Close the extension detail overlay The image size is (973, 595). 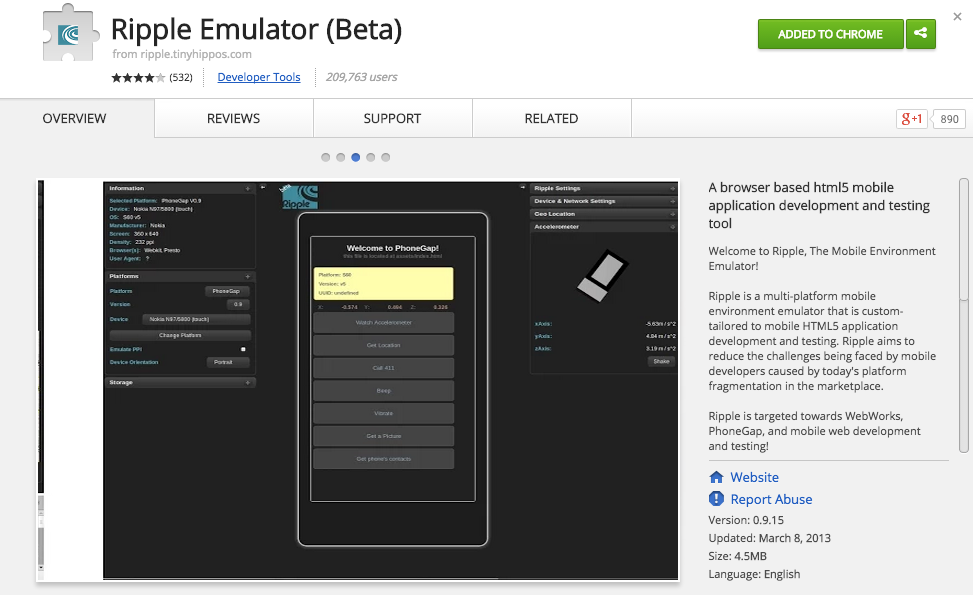point(957,17)
